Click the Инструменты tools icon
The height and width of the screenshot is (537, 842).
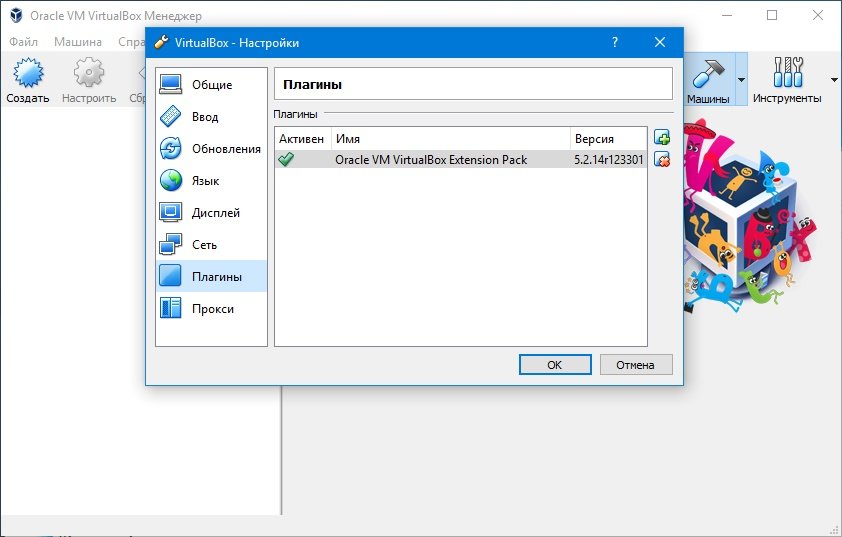787,72
